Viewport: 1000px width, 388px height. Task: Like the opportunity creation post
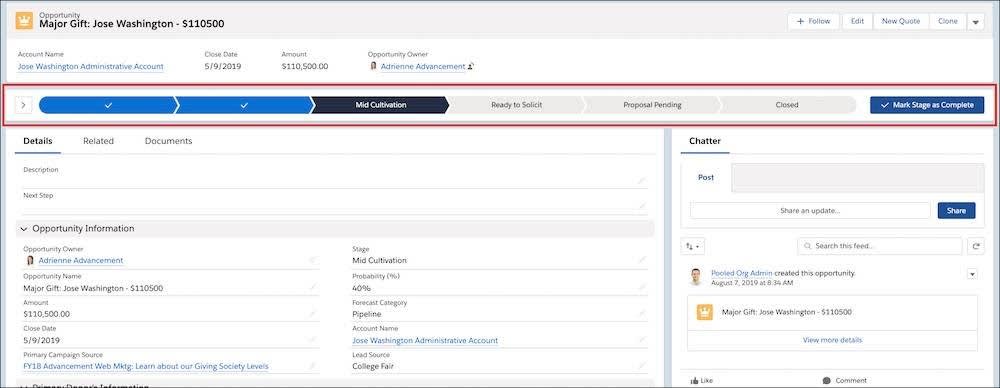click(702, 380)
